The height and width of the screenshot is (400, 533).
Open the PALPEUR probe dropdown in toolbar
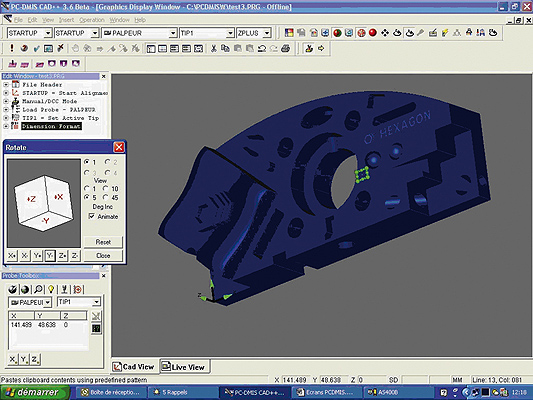(x=173, y=33)
